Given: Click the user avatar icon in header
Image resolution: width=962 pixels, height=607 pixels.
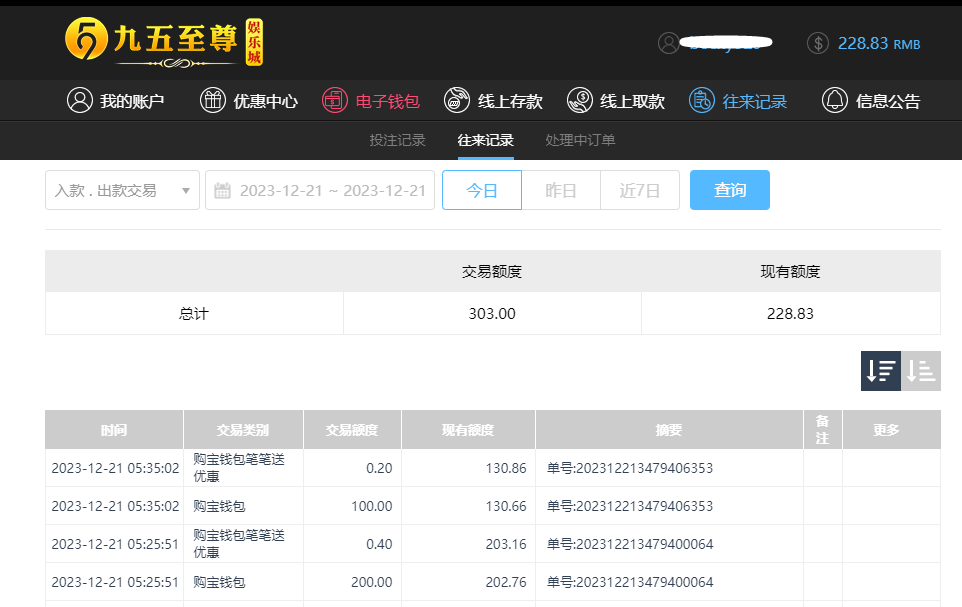Looking at the screenshot, I should (668, 43).
